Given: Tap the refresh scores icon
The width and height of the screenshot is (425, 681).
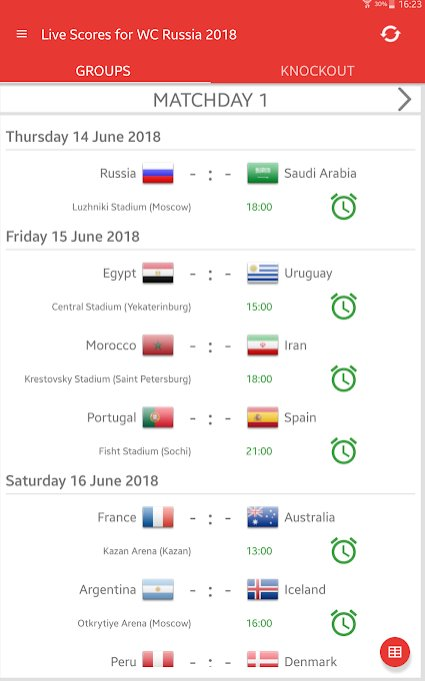Looking at the screenshot, I should pos(390,34).
